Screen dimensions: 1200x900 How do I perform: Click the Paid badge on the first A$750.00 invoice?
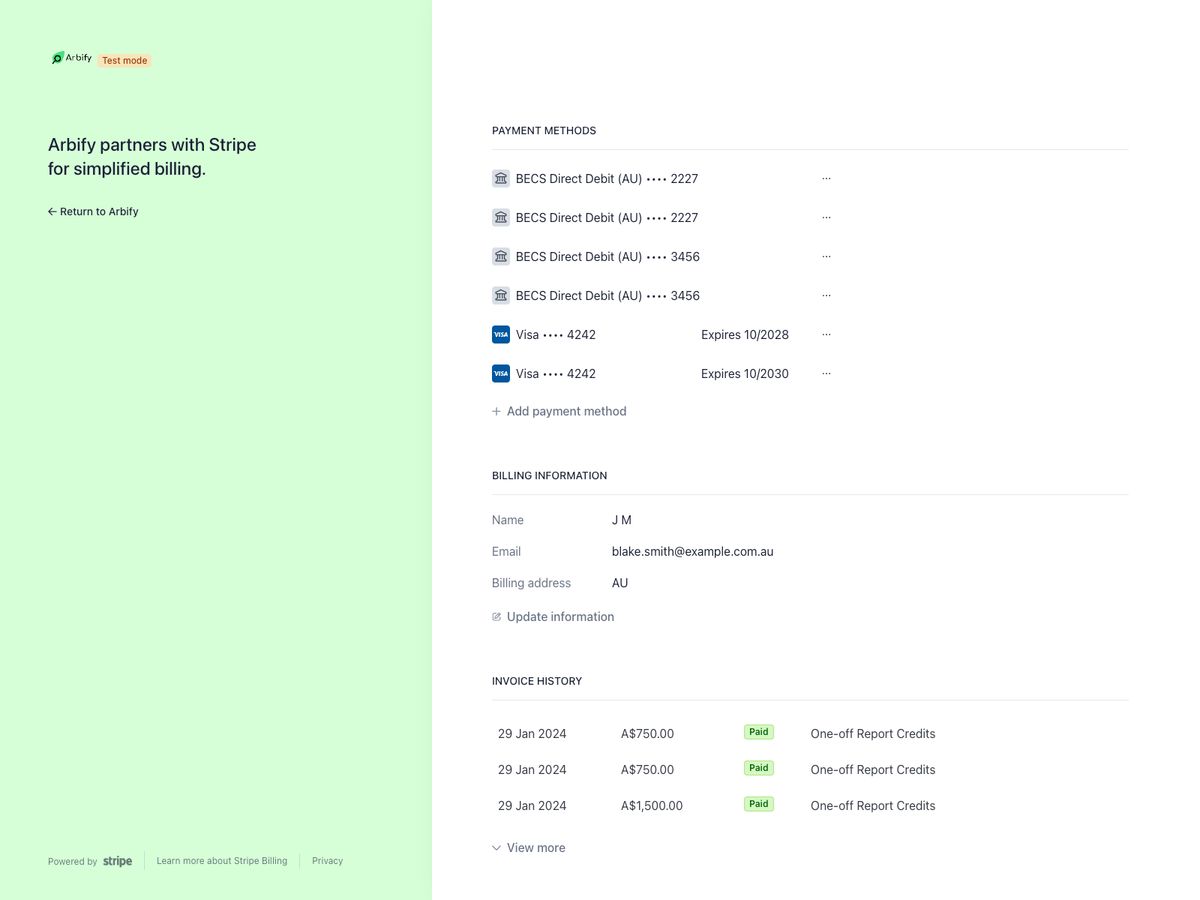(758, 731)
